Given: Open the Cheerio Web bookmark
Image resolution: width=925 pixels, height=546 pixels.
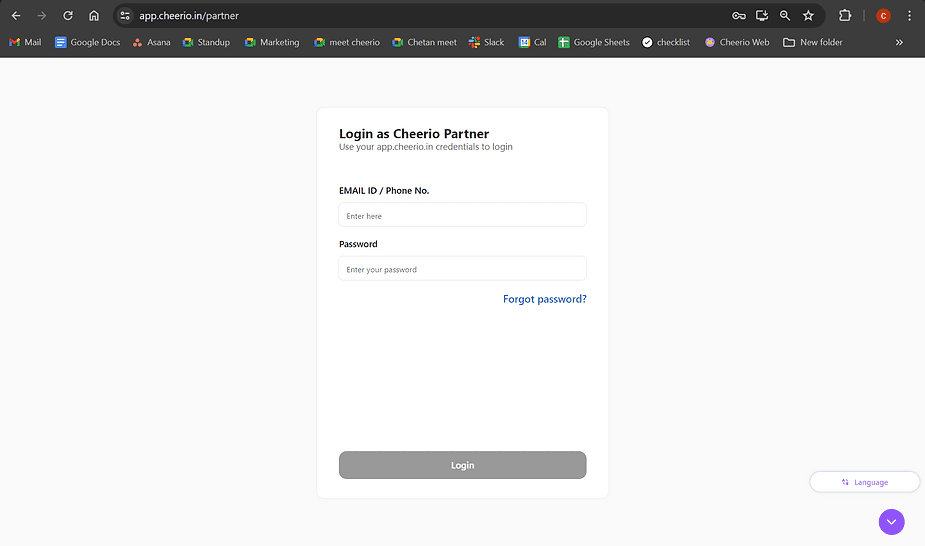Looking at the screenshot, I should tap(737, 42).
